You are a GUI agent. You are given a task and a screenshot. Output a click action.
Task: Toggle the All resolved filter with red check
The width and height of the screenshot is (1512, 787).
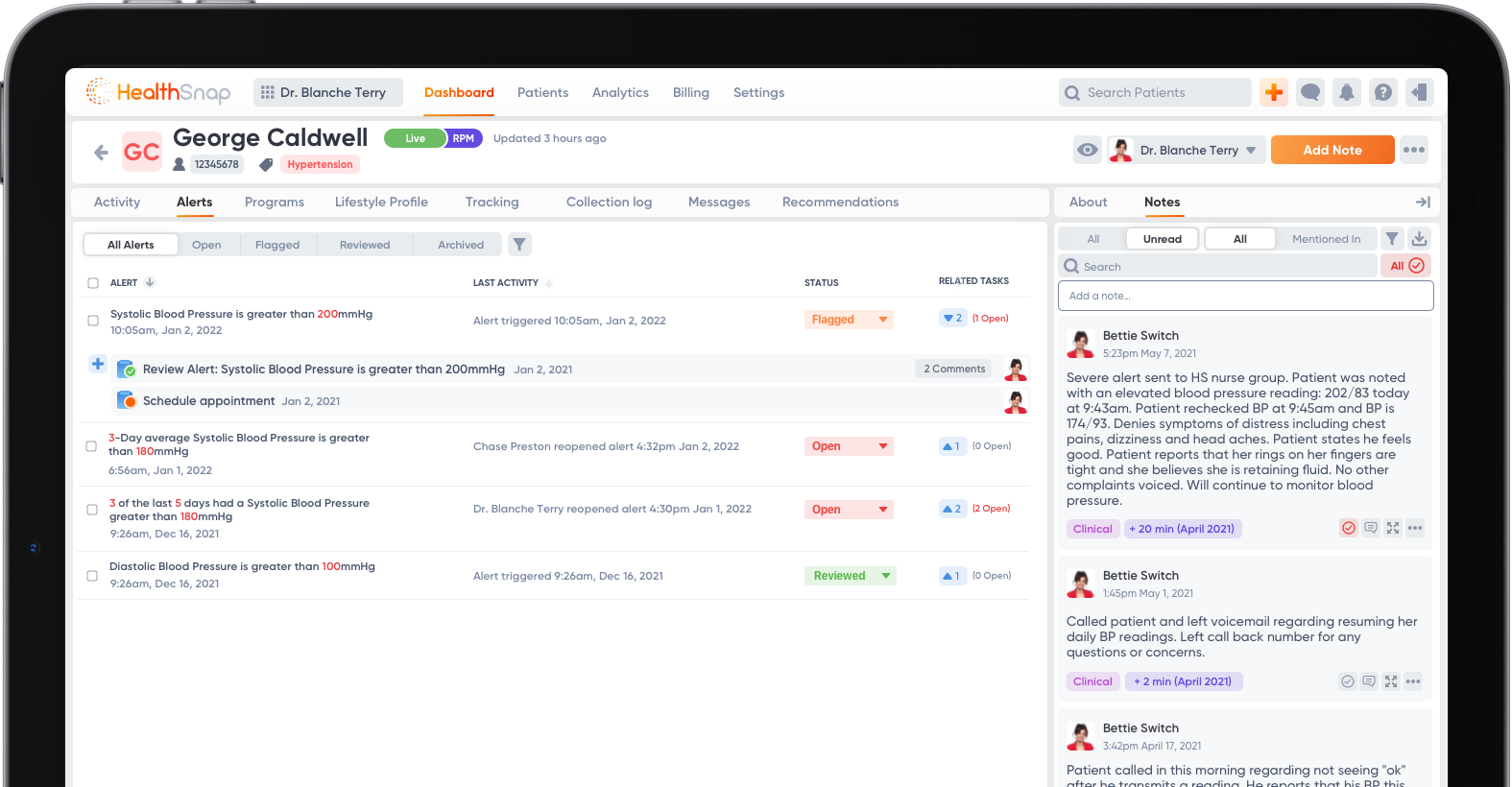coord(1406,266)
